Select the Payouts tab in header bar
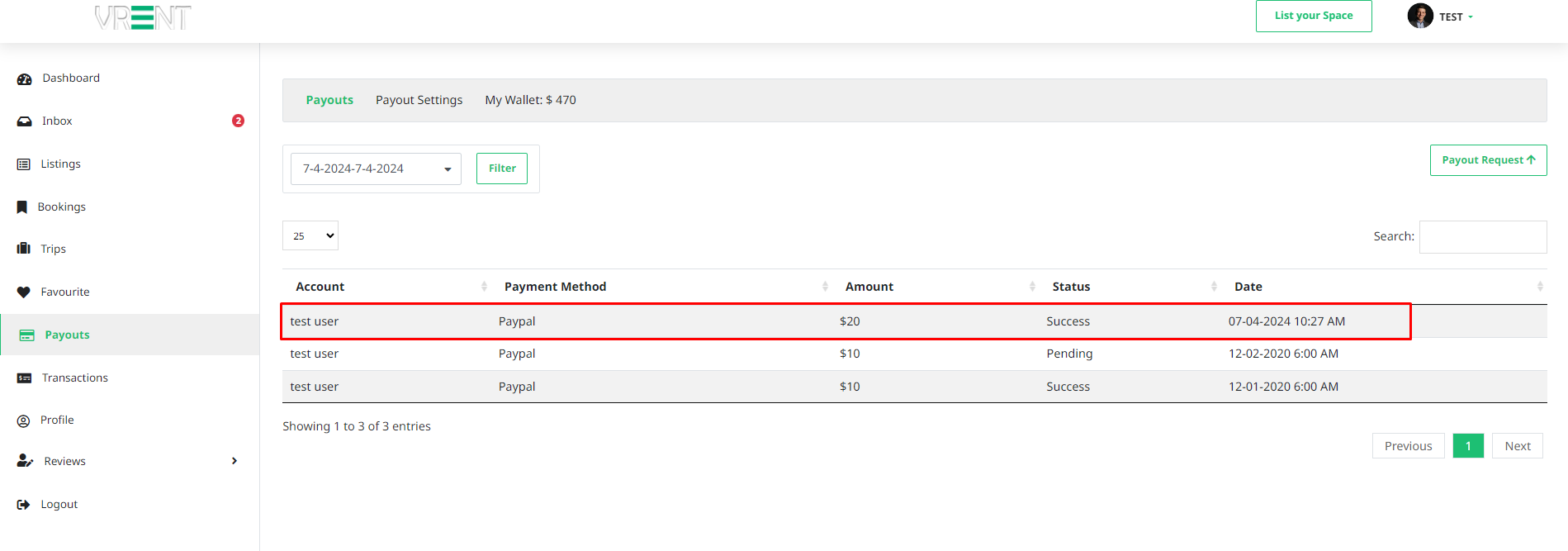The width and height of the screenshot is (1568, 551). pos(329,100)
